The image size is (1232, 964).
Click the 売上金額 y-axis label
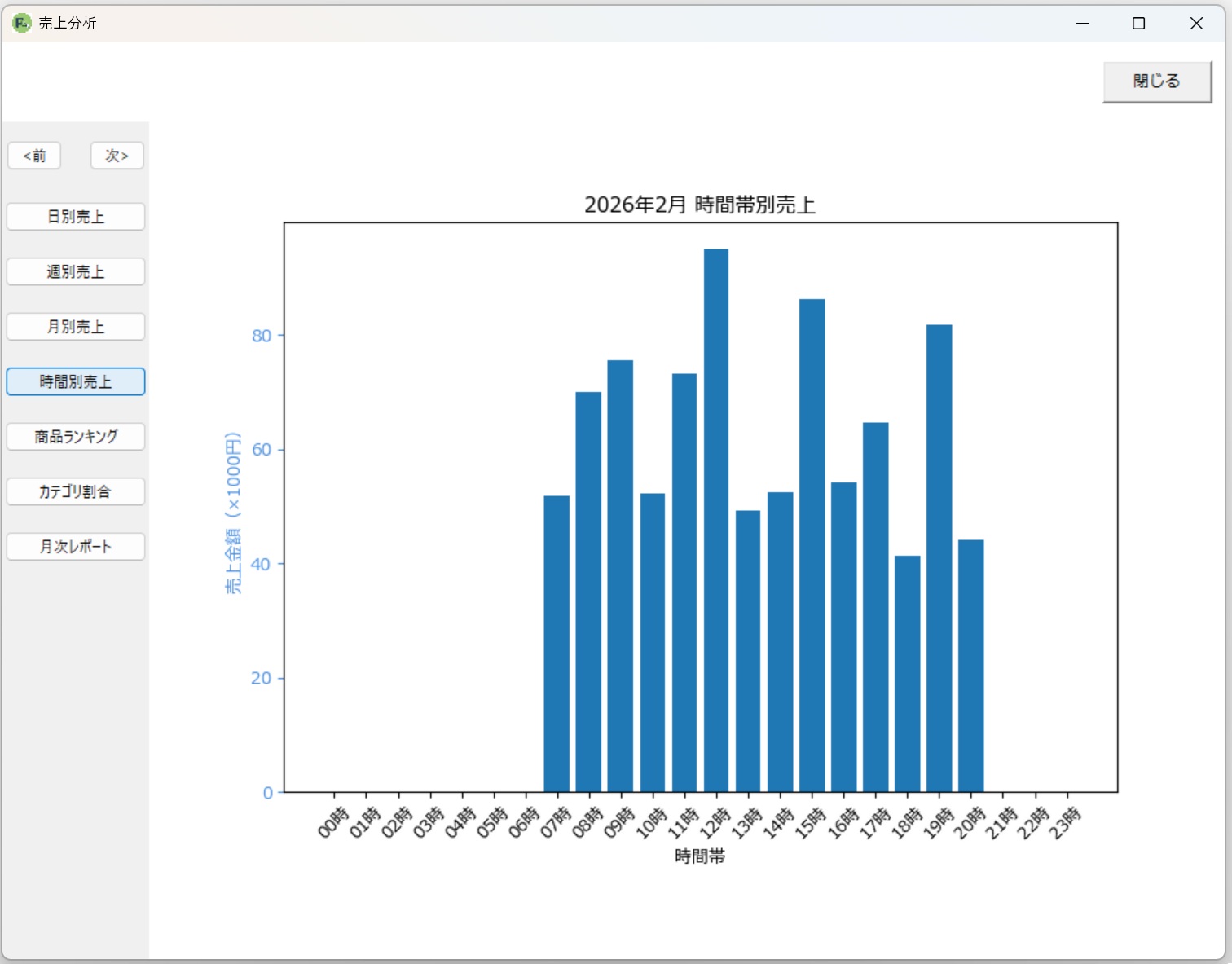[x=233, y=513]
